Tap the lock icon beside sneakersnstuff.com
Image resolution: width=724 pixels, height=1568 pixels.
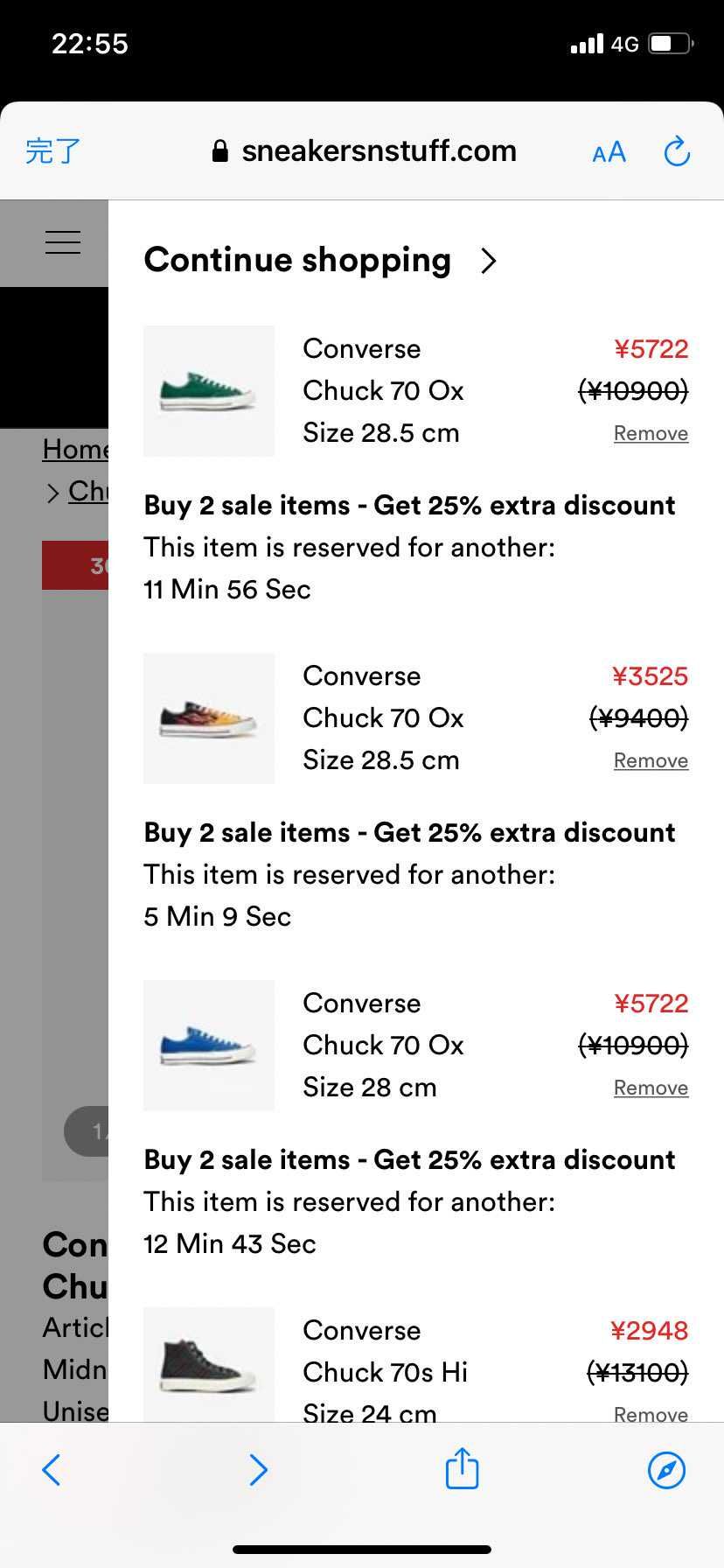[220, 151]
